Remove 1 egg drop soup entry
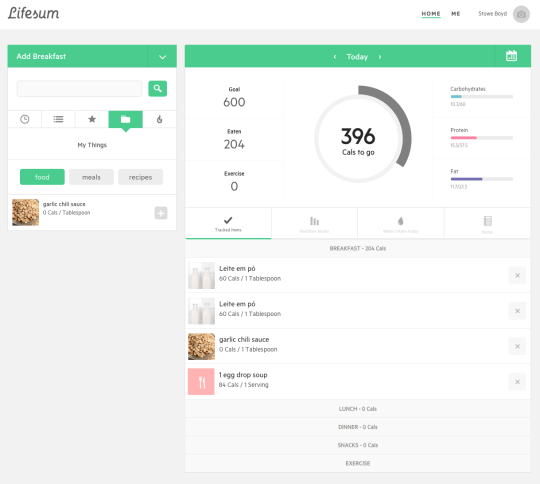The width and height of the screenshot is (540, 484). (517, 382)
